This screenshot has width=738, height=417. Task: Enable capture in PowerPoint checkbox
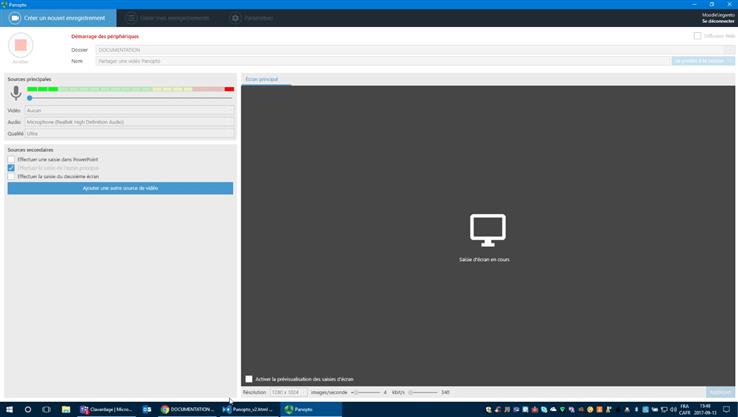(12, 159)
